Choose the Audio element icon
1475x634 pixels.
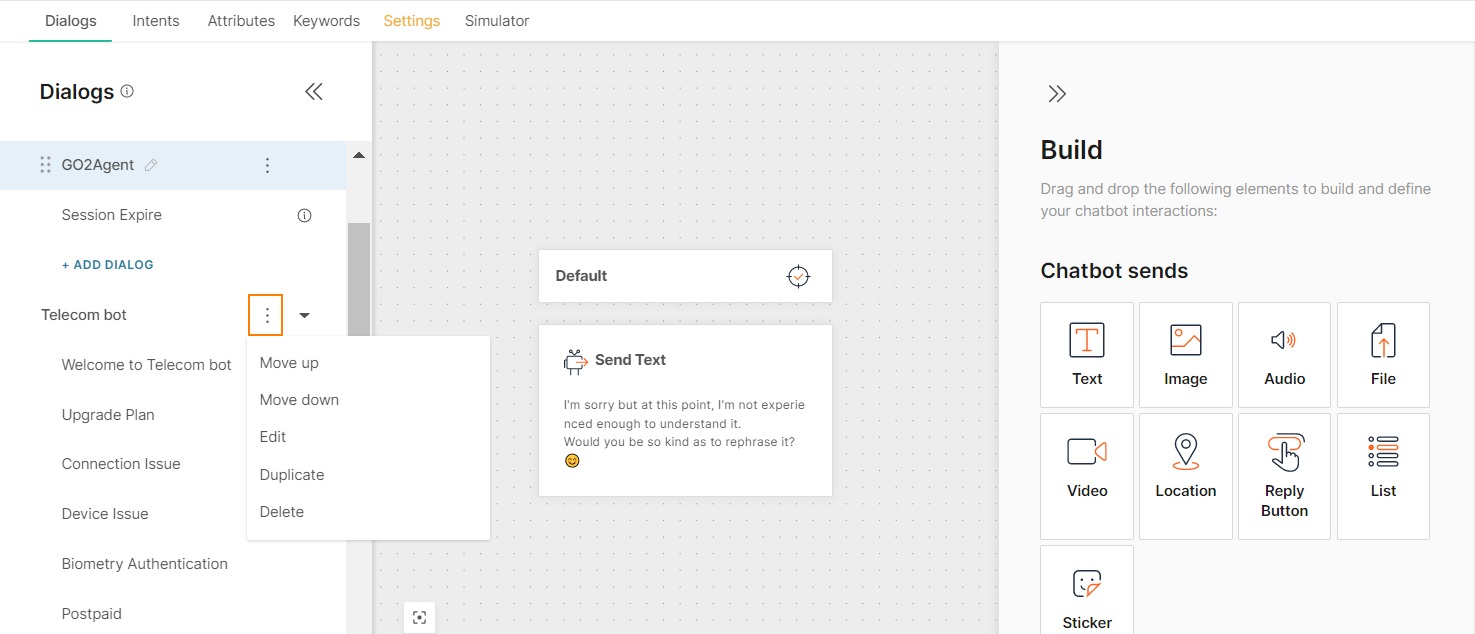click(x=1284, y=341)
